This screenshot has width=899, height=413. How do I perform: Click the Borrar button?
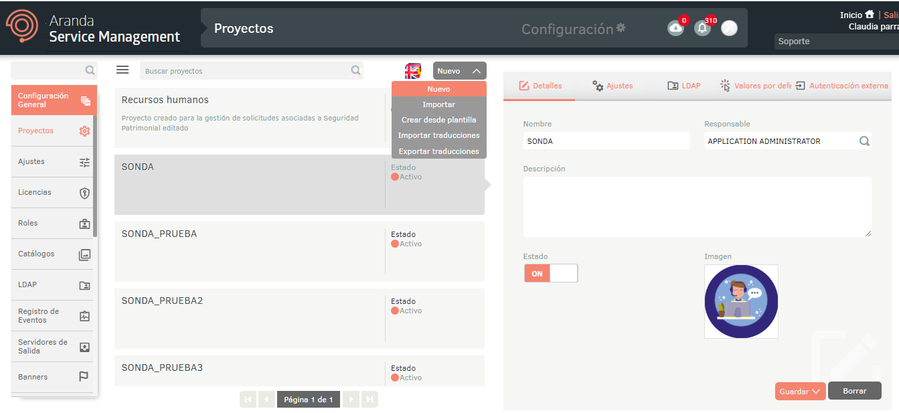pyautogui.click(x=854, y=391)
